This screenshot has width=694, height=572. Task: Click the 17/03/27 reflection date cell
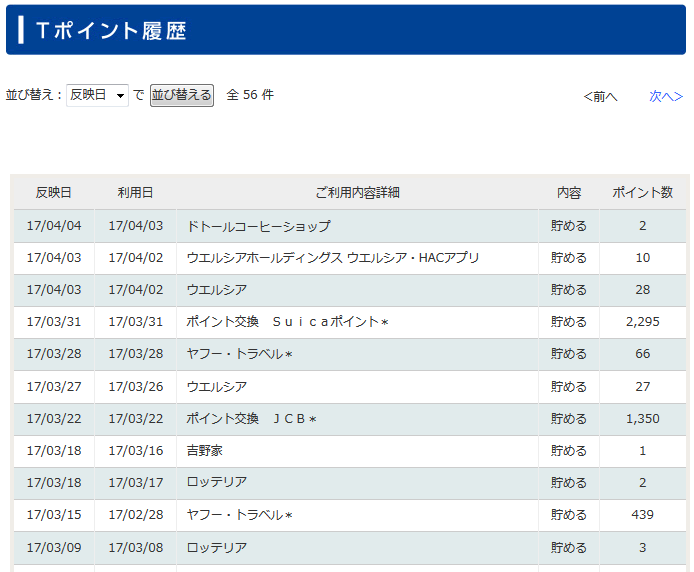click(x=54, y=386)
